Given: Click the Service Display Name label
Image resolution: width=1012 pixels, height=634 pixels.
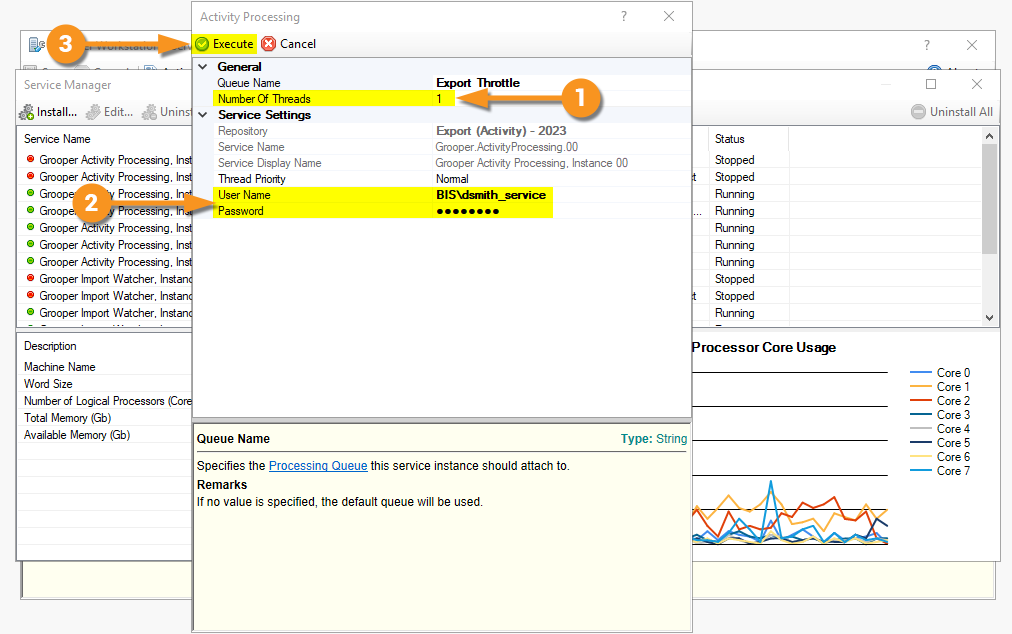Looking at the screenshot, I should [x=269, y=163].
